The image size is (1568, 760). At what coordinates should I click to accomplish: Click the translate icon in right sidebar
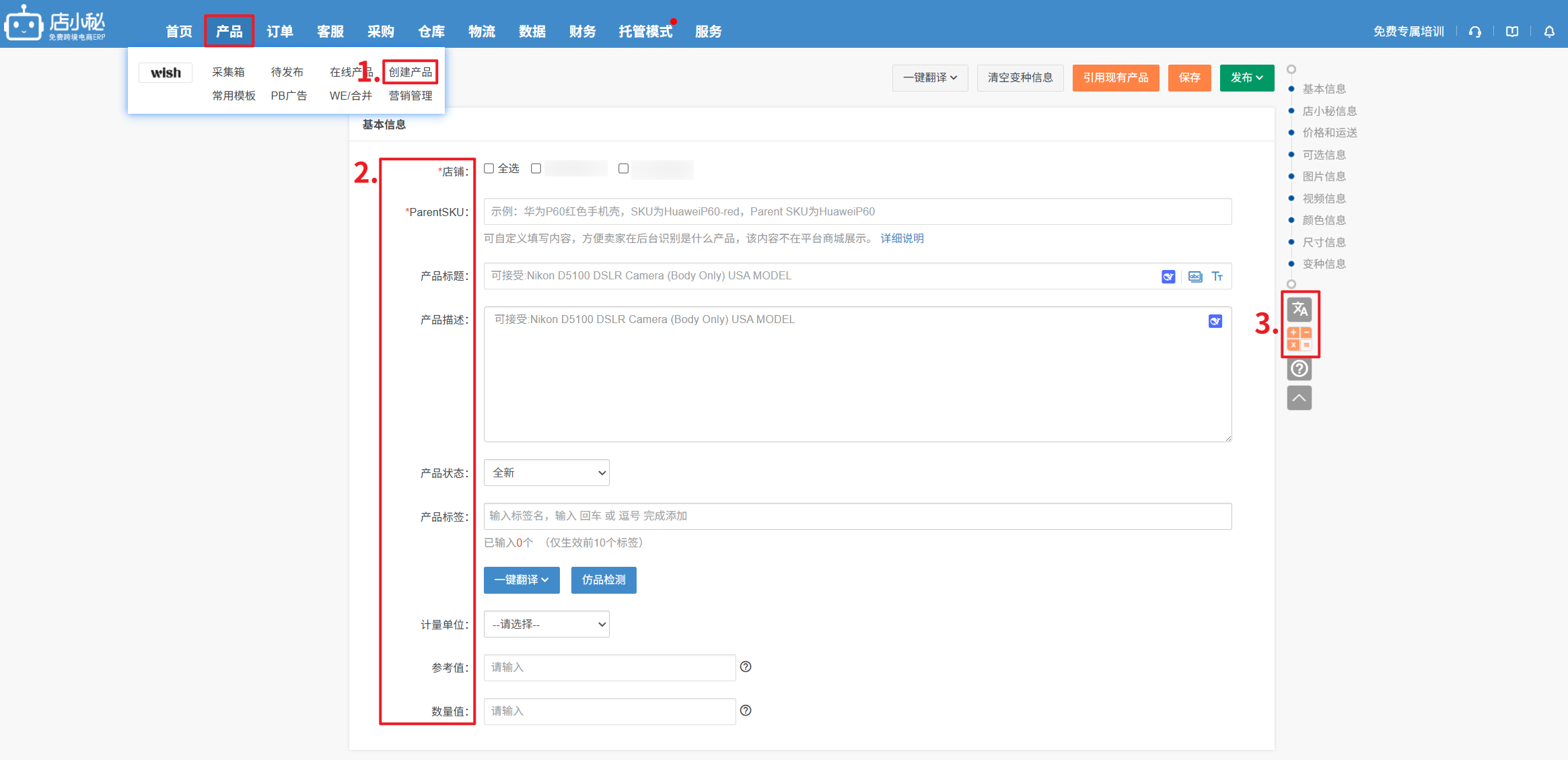coord(1299,309)
